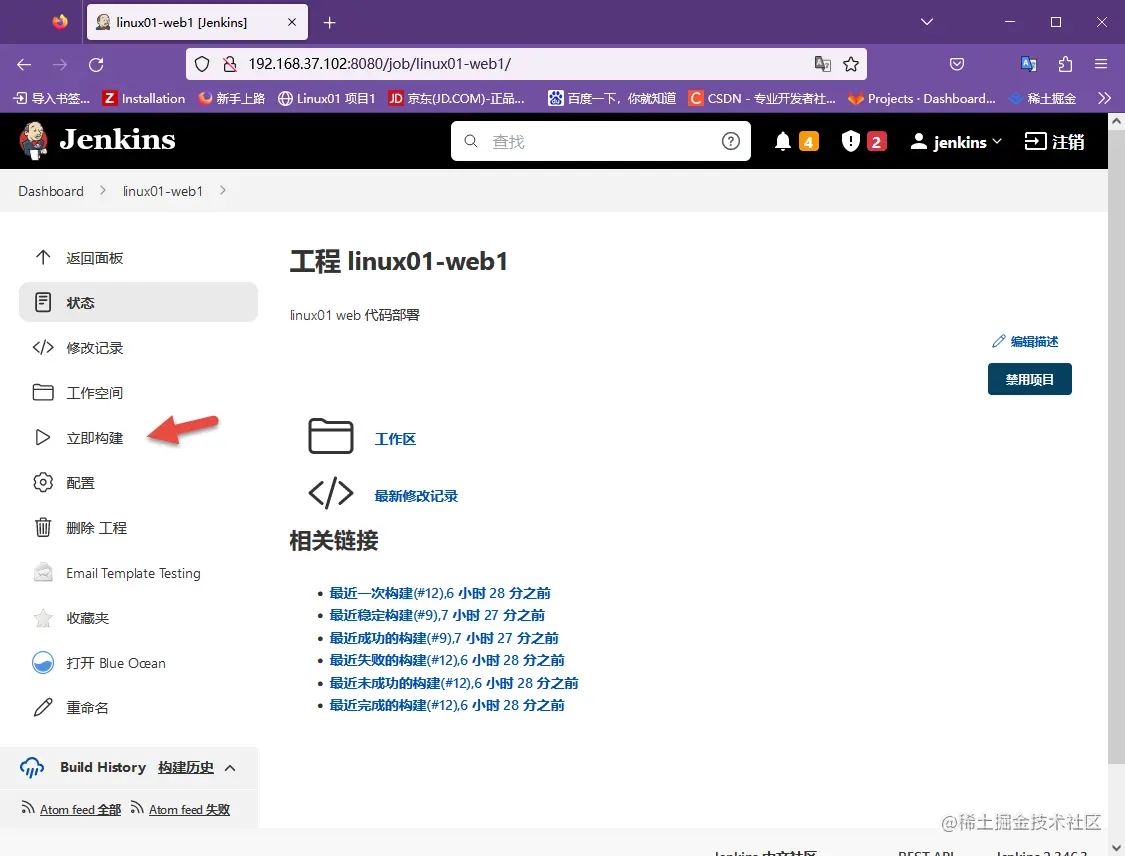Open a new browser tab with plus
Viewport: 1125px width, 856px height.
(329, 23)
